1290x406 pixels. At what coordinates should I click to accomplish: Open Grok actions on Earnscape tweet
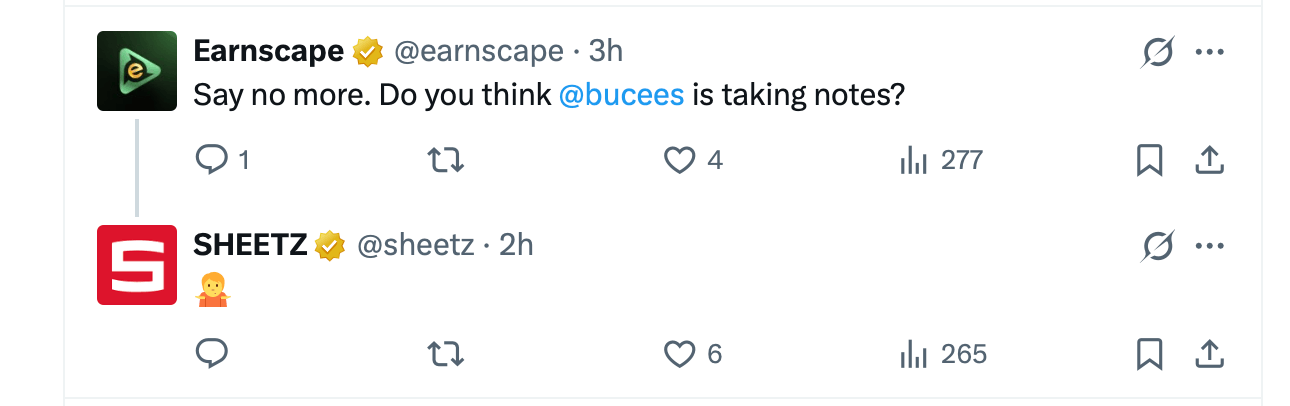click(x=1157, y=52)
